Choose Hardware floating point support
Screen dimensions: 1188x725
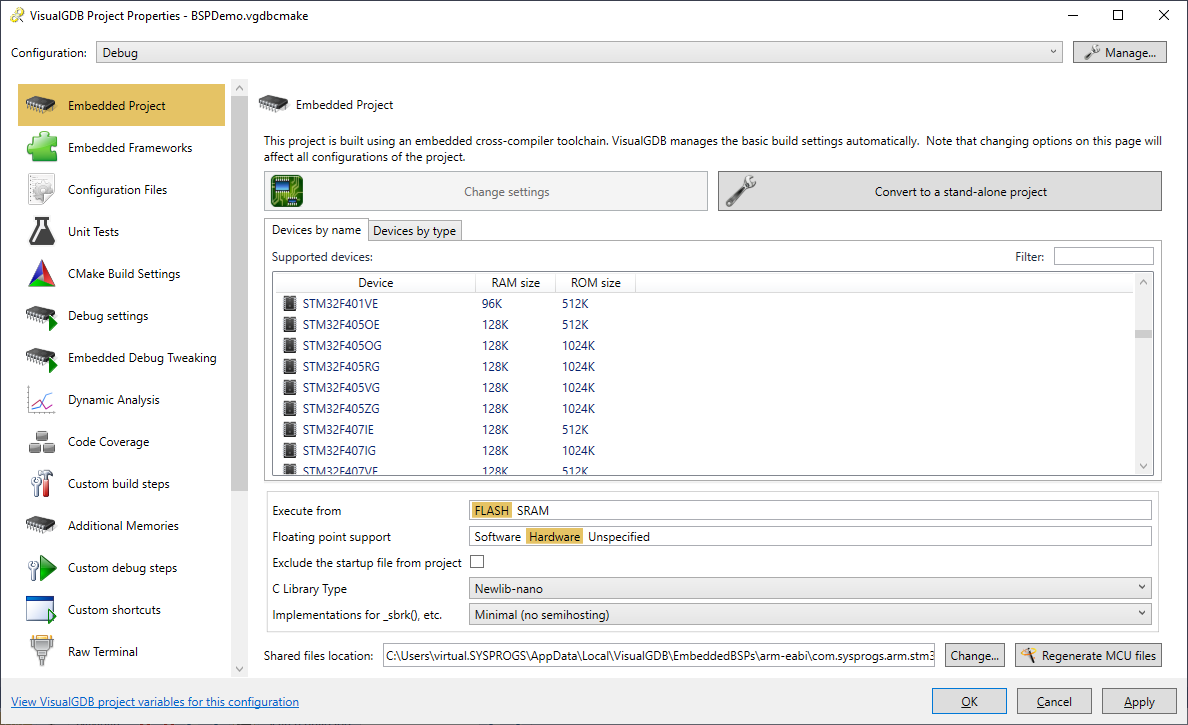(x=555, y=536)
